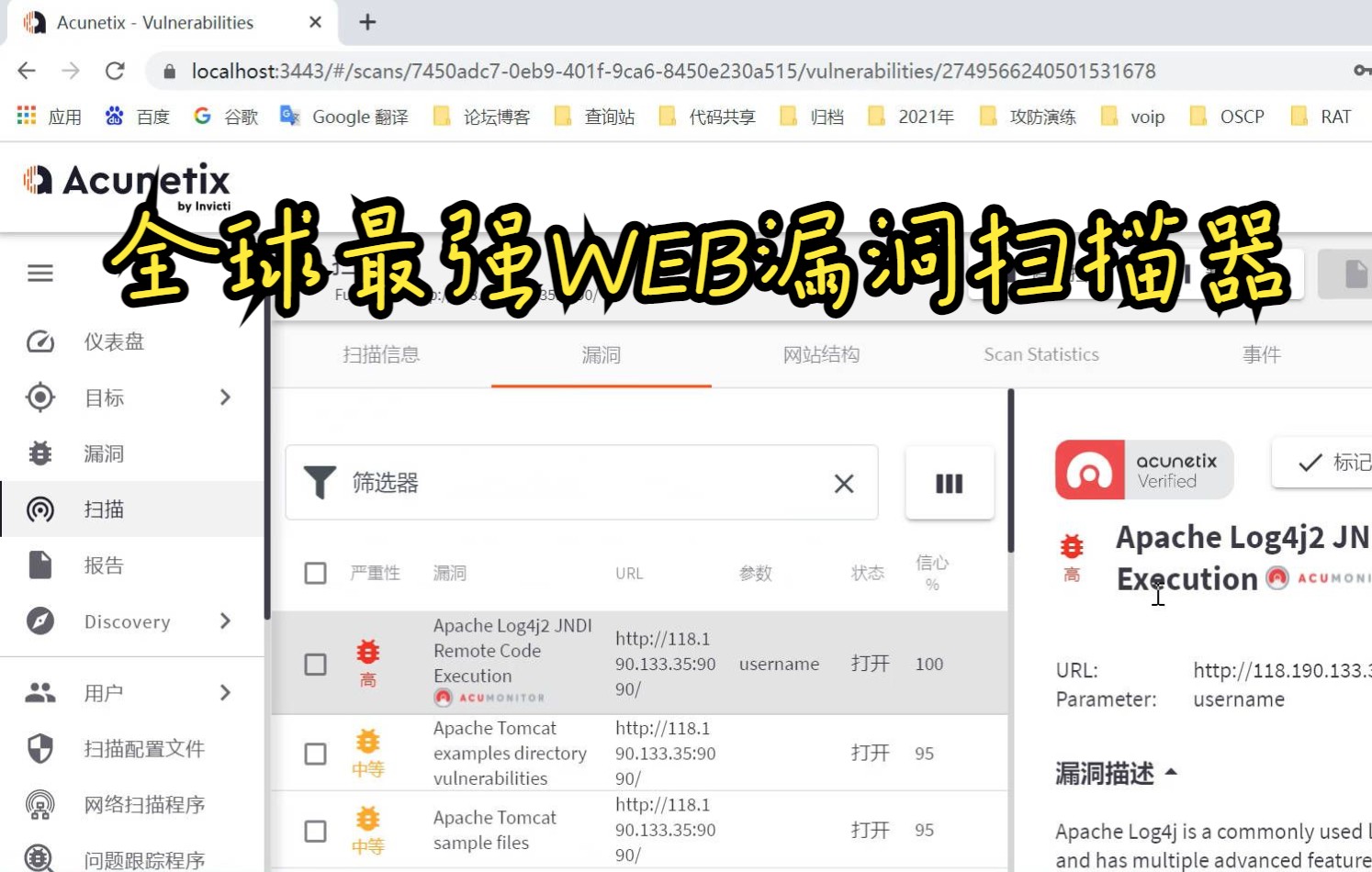Click the column layout icon beside filter
The width and height of the screenshot is (1372, 872).
click(949, 483)
